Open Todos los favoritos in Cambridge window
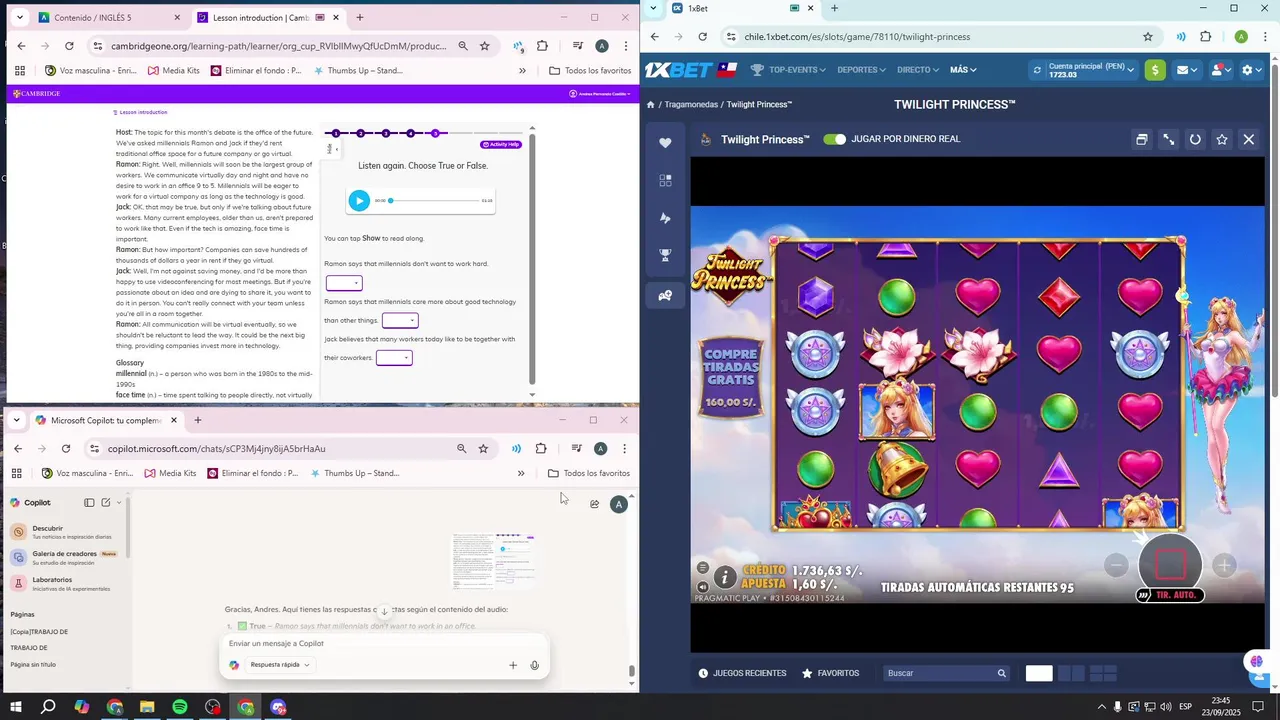The image size is (1280, 720). point(590,71)
